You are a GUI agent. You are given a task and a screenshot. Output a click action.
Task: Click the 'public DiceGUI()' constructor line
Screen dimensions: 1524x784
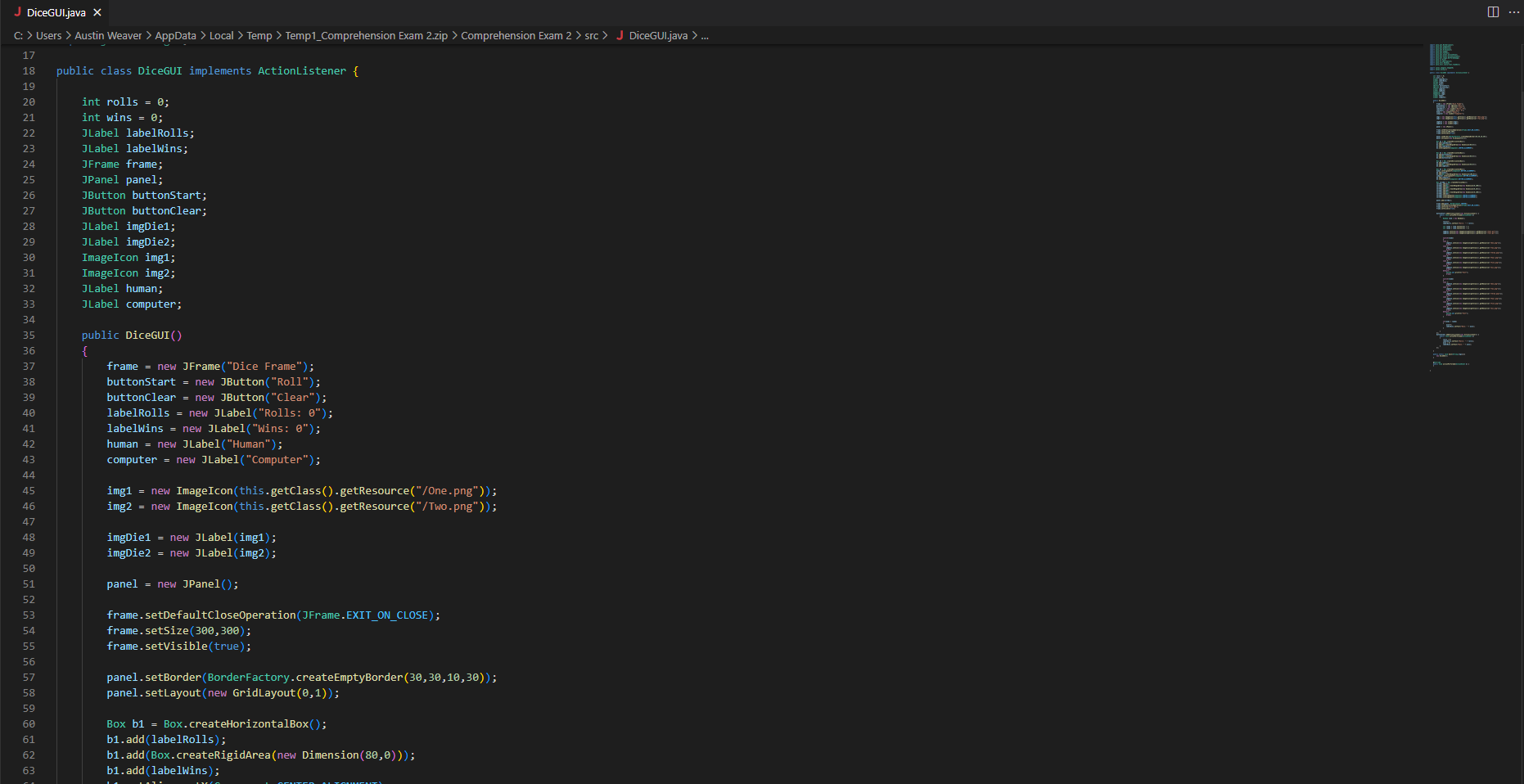[x=132, y=336]
